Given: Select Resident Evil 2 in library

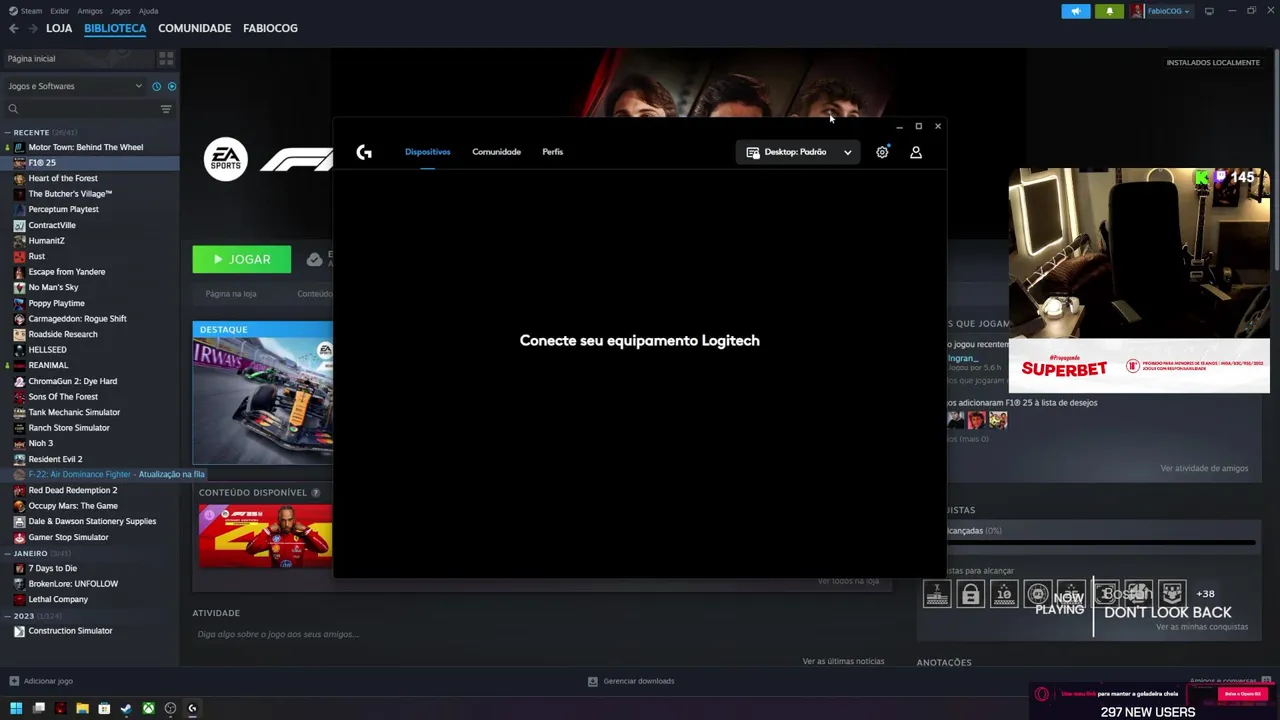Looking at the screenshot, I should [55, 459].
